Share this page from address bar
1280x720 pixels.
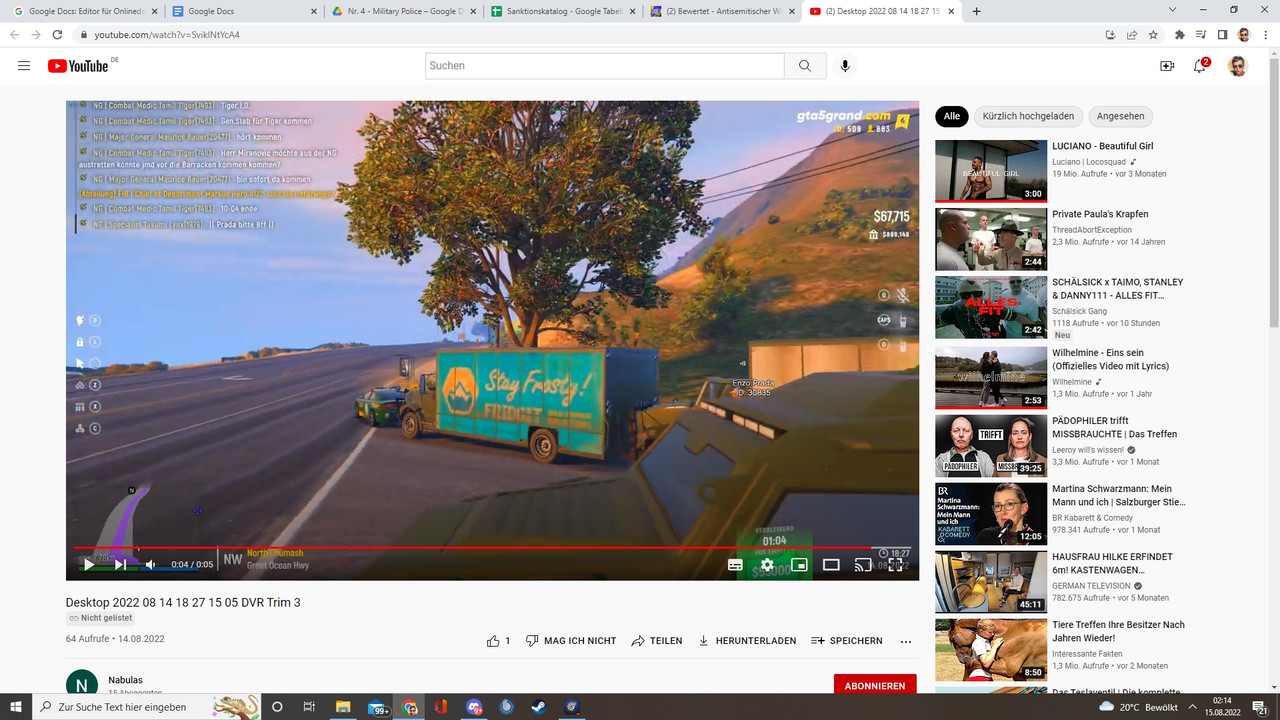click(x=1132, y=34)
